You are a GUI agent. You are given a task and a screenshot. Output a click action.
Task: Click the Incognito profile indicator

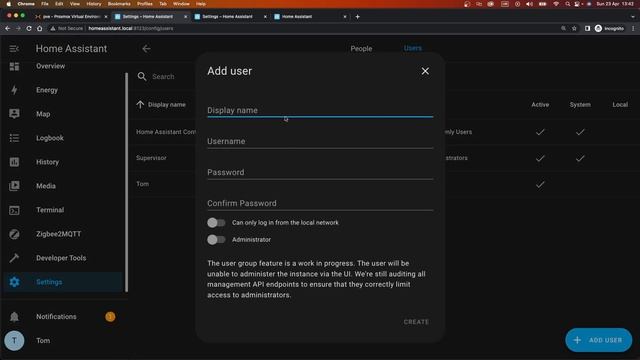[x=609, y=29]
